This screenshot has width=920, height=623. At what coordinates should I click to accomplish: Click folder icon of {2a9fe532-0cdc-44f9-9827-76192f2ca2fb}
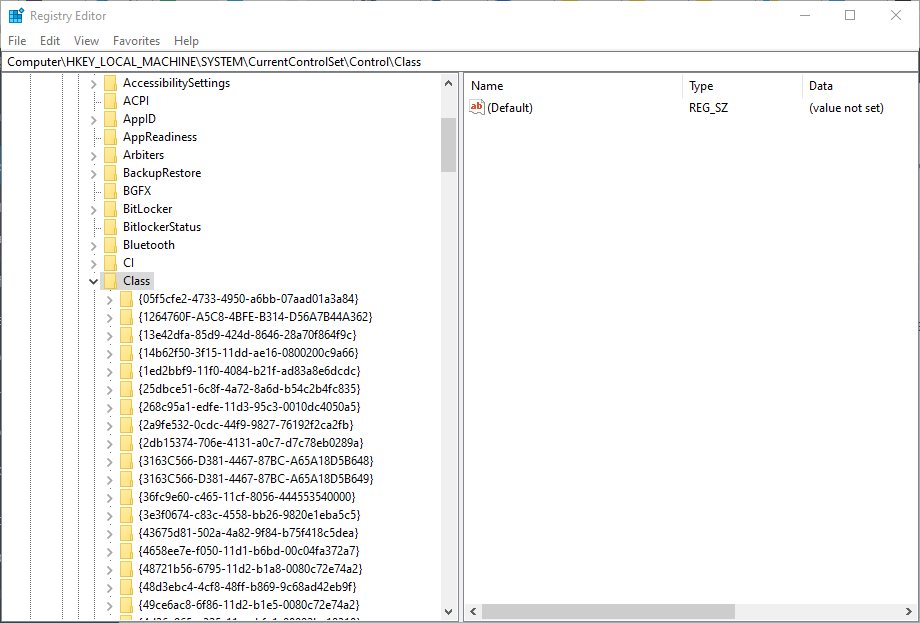point(126,425)
